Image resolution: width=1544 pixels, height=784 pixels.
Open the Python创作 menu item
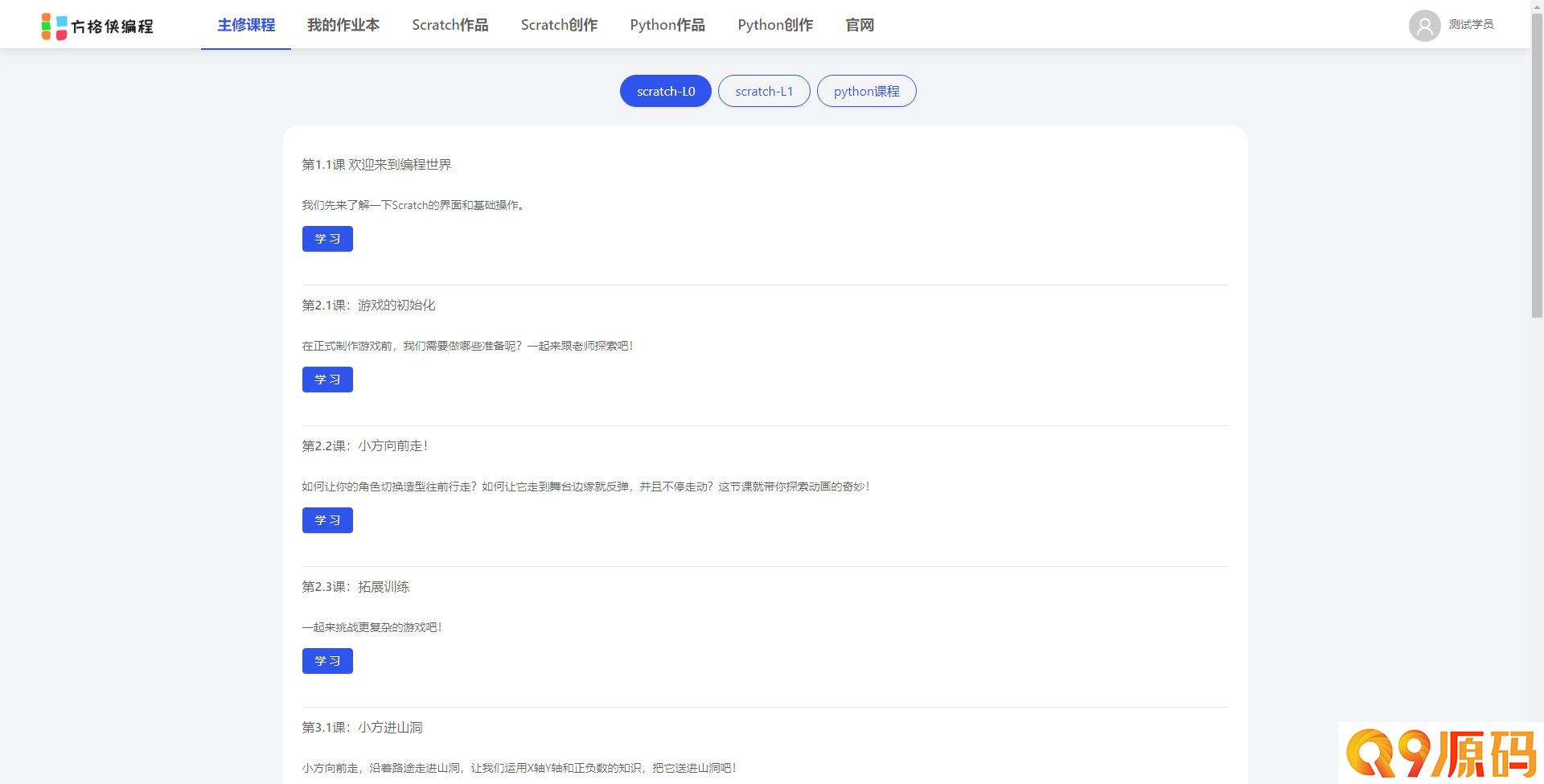[775, 25]
